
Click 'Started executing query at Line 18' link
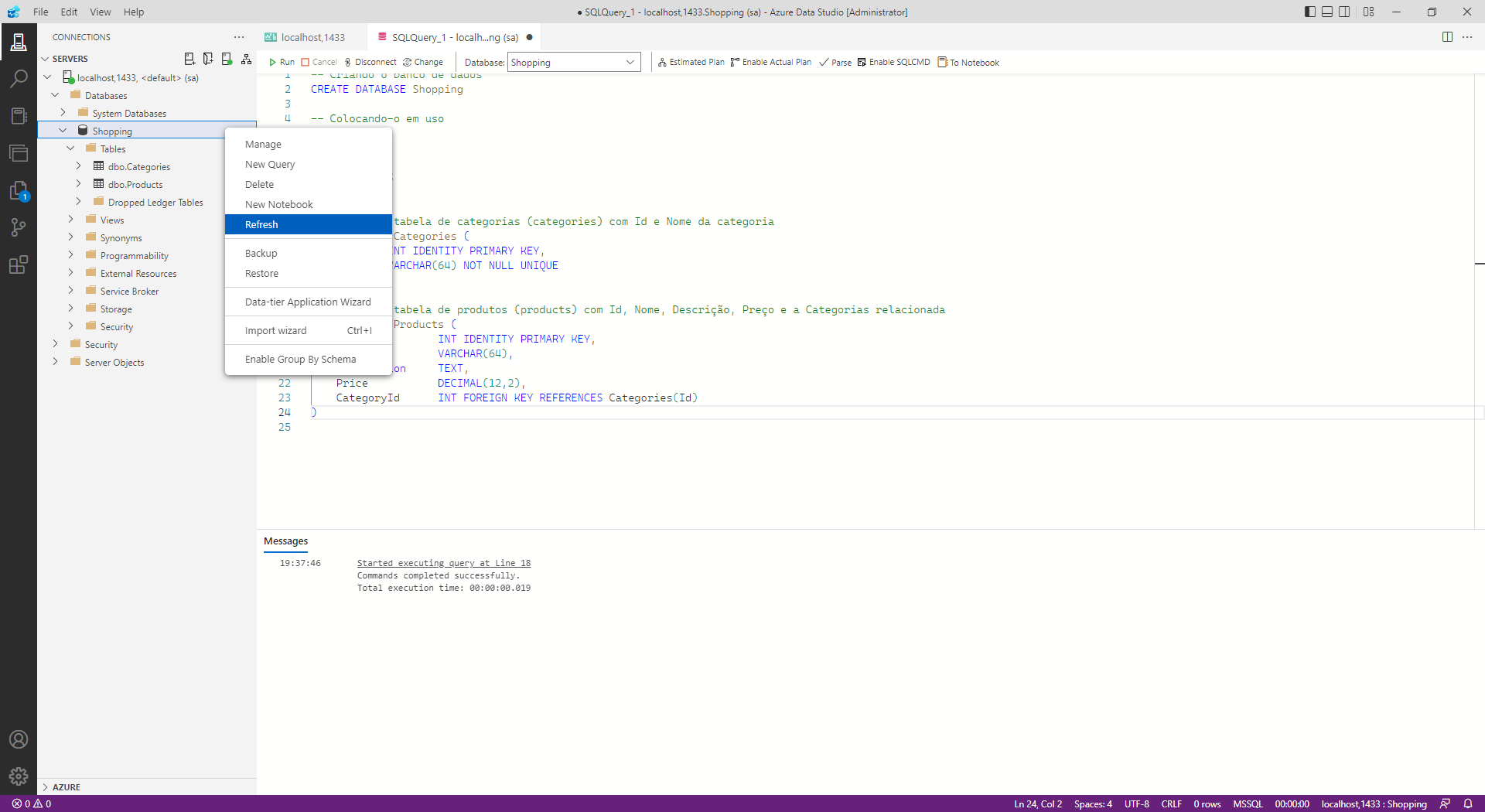tap(444, 563)
